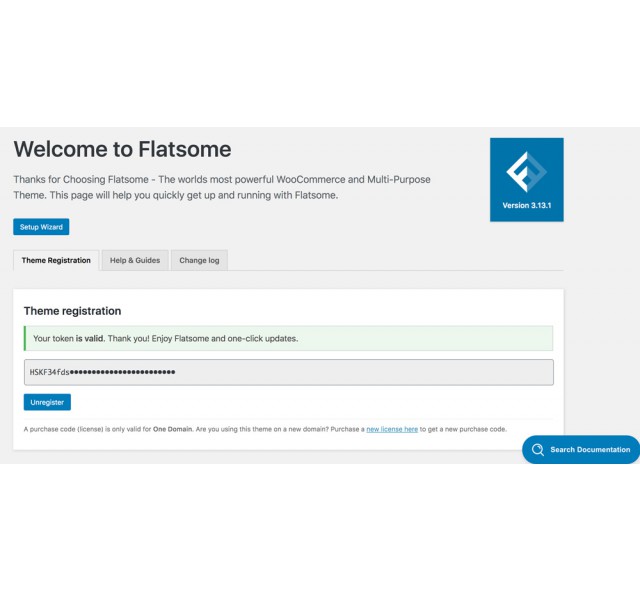Click the 'Thanks for Choosing Flatsome' paragraph
The height and width of the screenshot is (590, 640).
click(x=222, y=187)
